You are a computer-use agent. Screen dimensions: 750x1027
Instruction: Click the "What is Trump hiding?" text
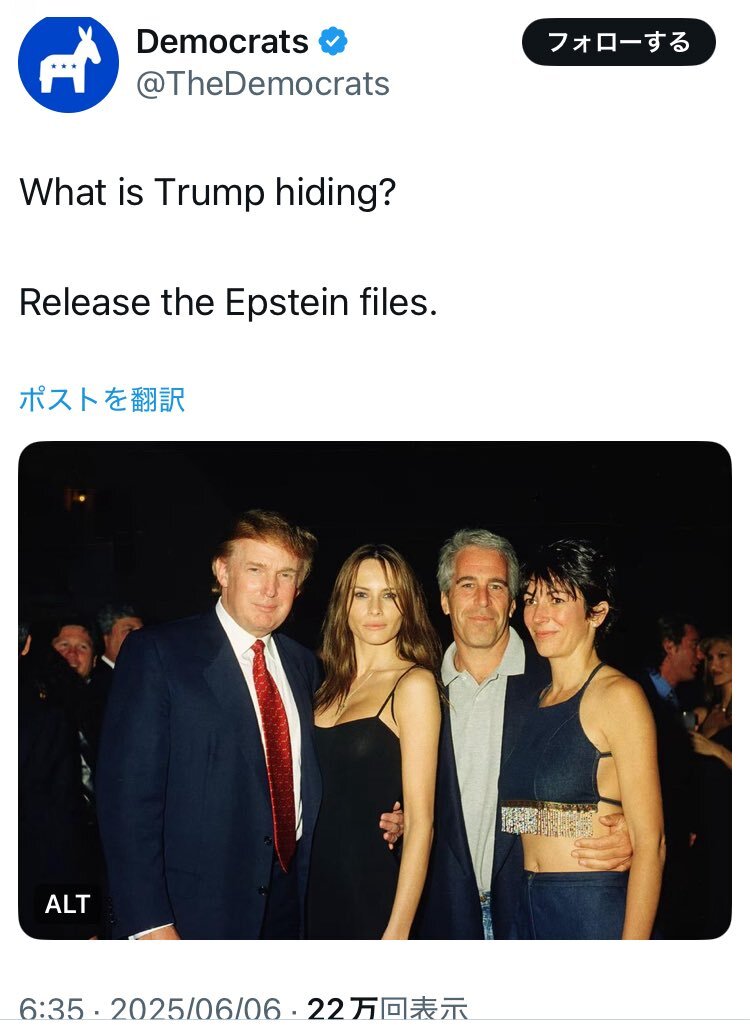[x=208, y=193]
